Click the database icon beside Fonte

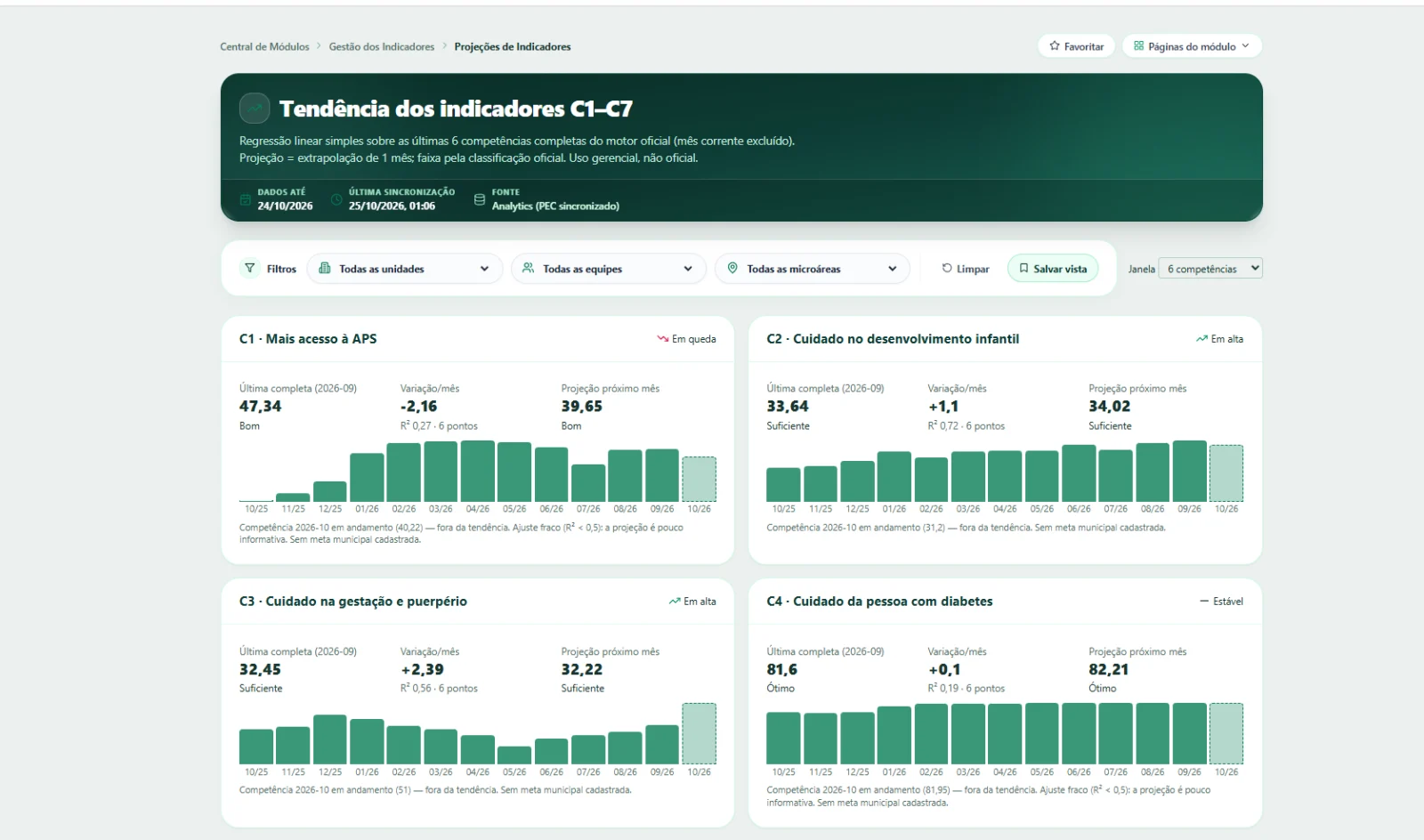(480, 199)
